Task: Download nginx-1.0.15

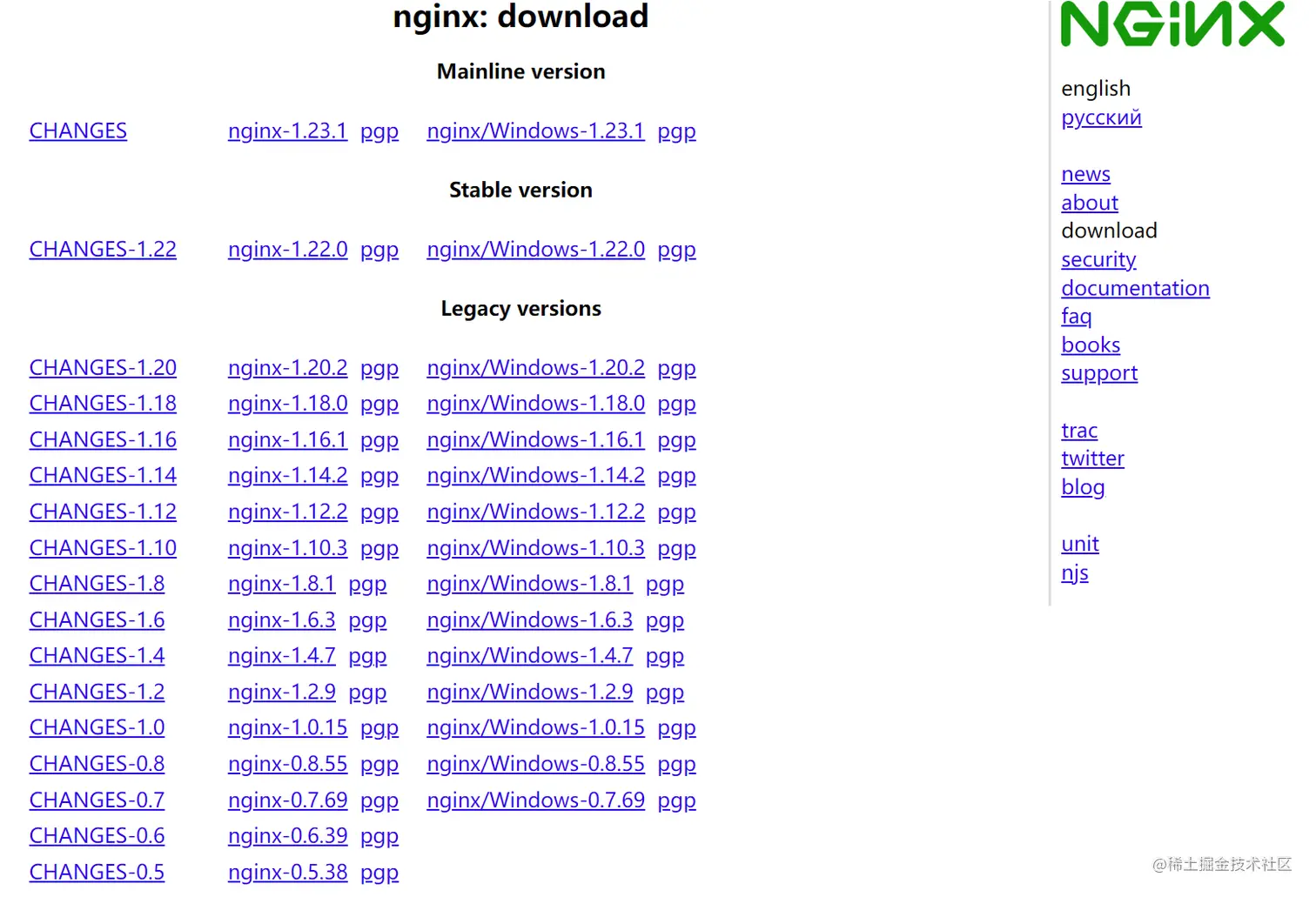Action: (x=287, y=728)
